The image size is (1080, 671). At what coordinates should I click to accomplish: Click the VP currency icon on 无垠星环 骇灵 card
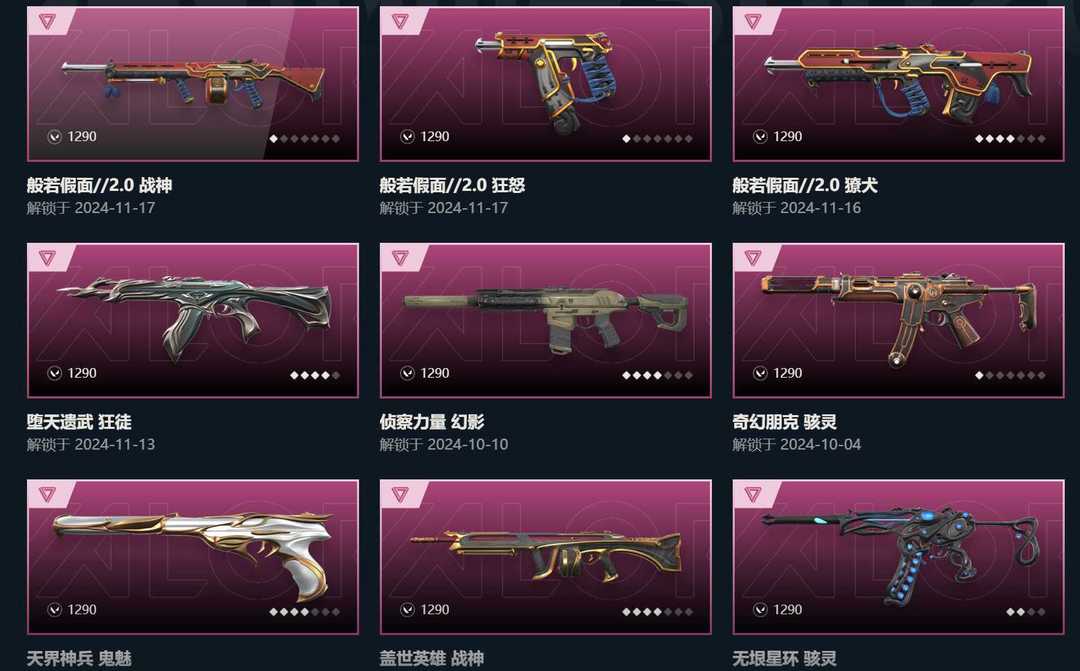(760, 609)
